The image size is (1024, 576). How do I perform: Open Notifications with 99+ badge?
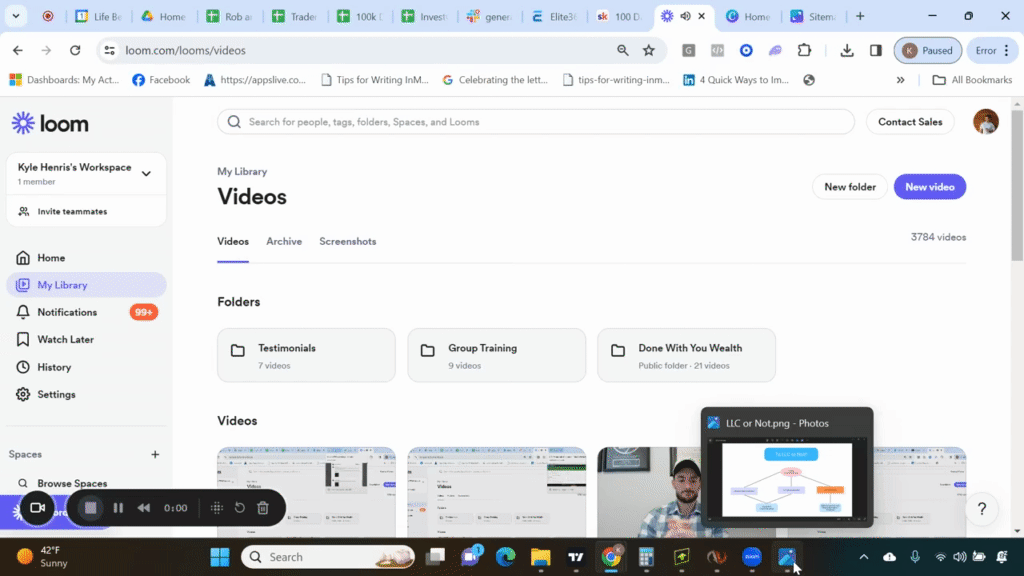(86, 312)
